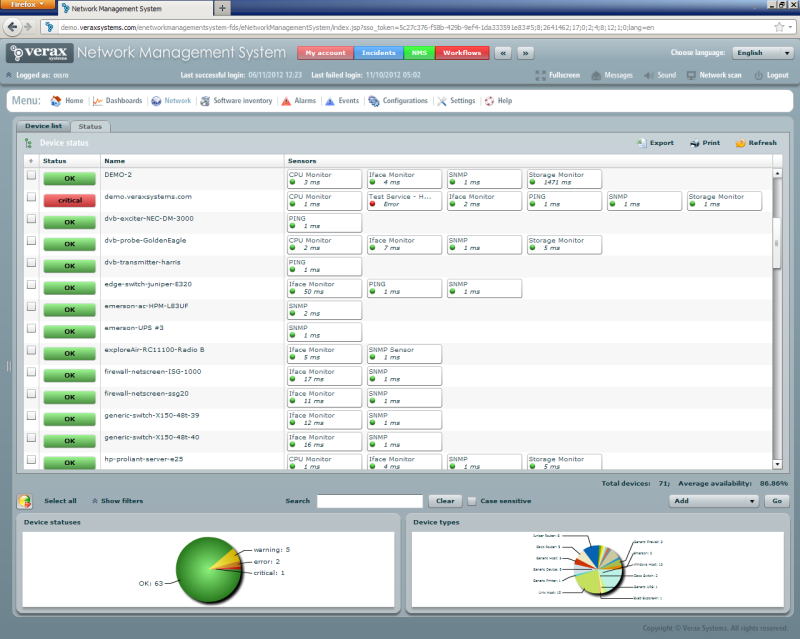800x639 pixels.
Task: Click the chart icon beside Select all
Action: pyautogui.click(x=25, y=501)
